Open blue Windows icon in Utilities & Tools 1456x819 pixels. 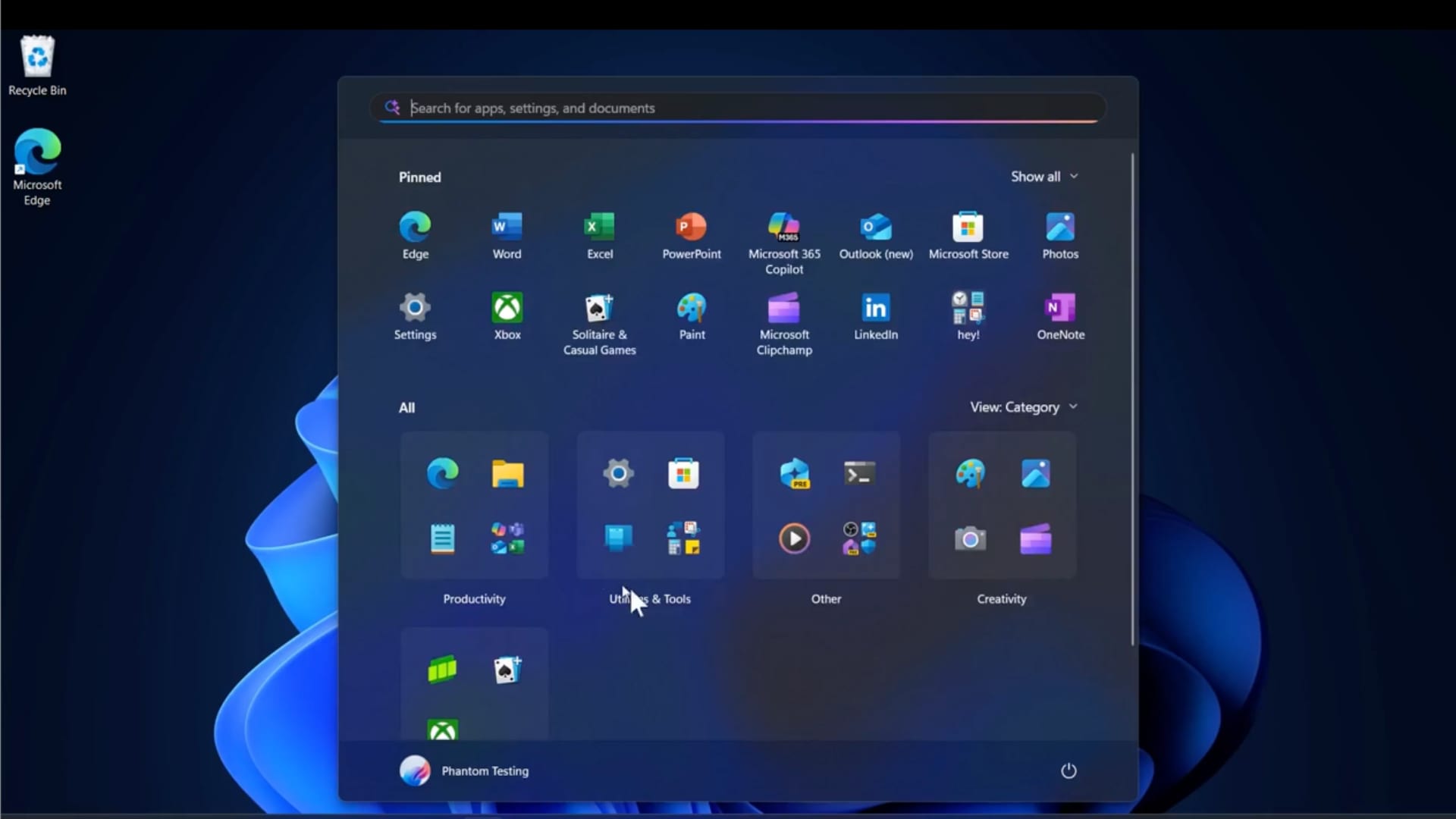point(618,538)
